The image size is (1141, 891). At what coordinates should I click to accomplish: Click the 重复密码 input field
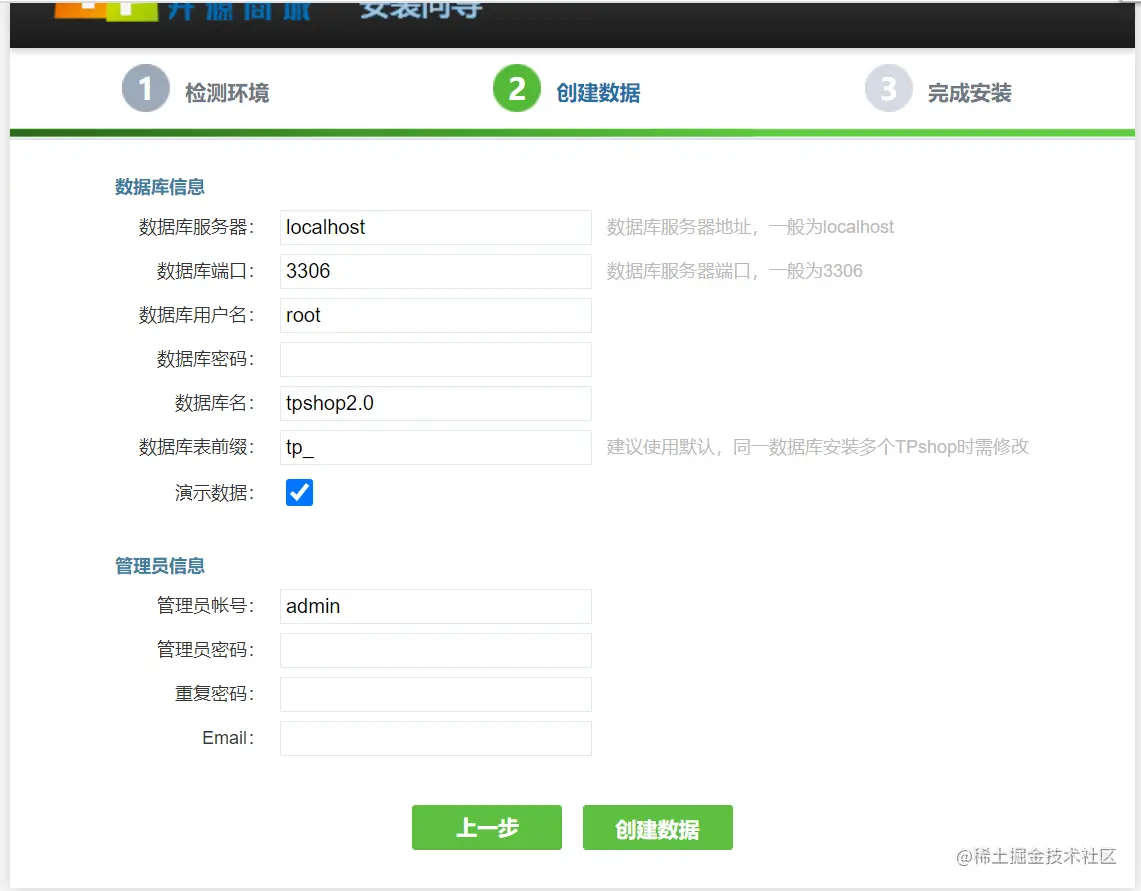[436, 694]
